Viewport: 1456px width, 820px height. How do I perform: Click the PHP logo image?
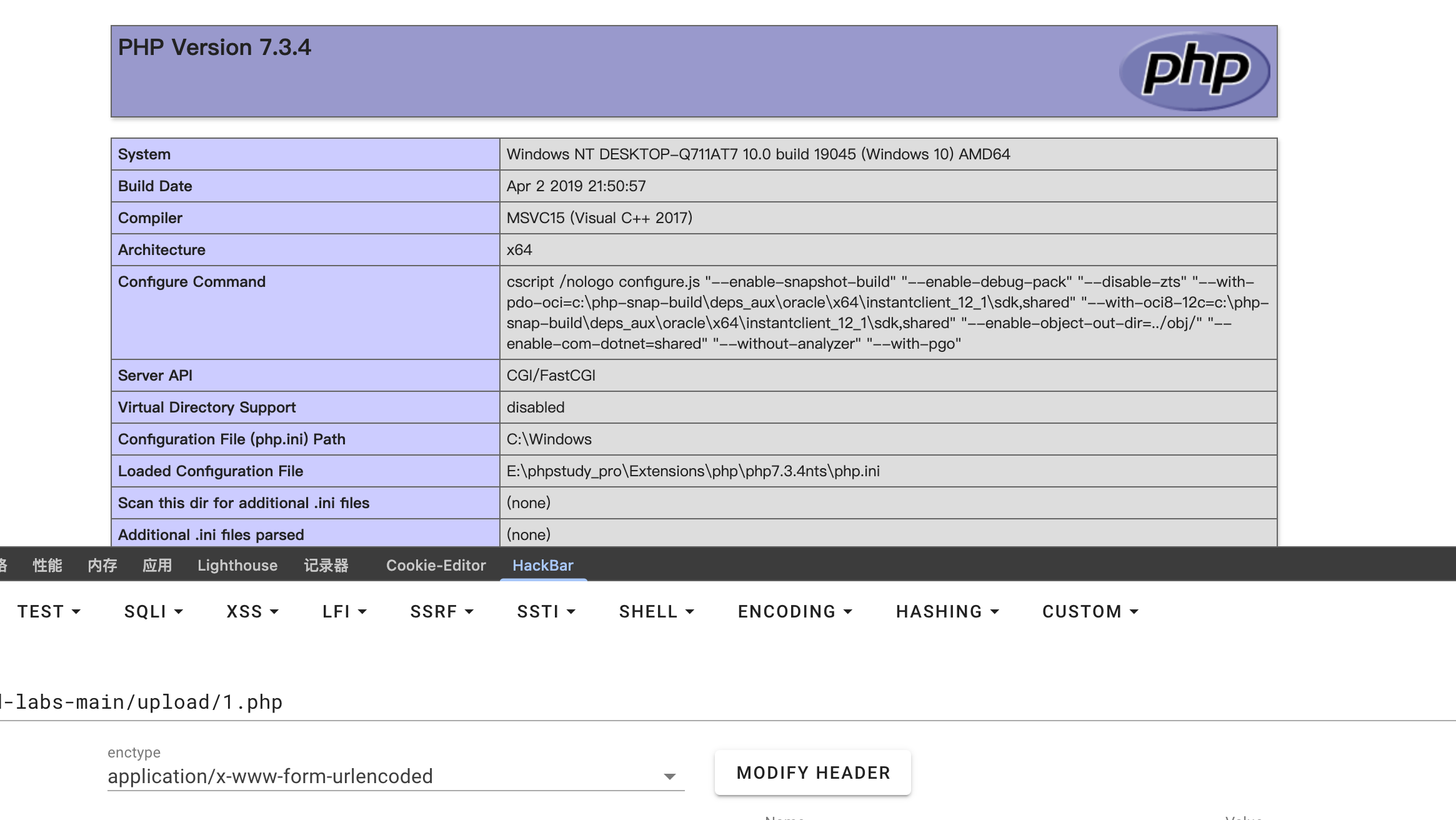point(1195,71)
